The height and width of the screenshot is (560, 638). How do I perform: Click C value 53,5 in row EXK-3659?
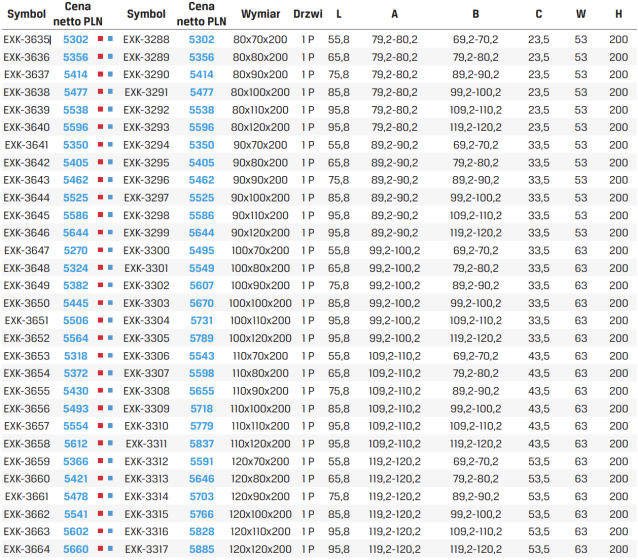click(x=539, y=461)
